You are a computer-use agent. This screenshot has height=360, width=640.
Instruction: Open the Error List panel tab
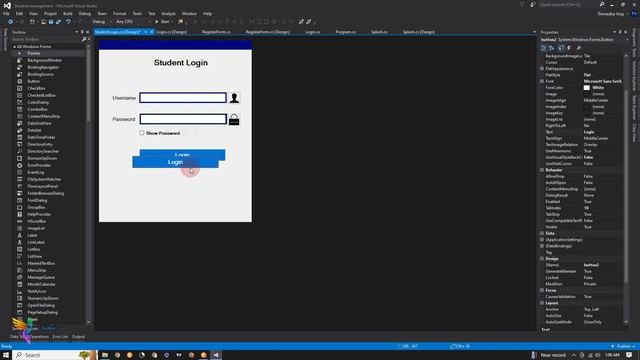click(x=60, y=337)
